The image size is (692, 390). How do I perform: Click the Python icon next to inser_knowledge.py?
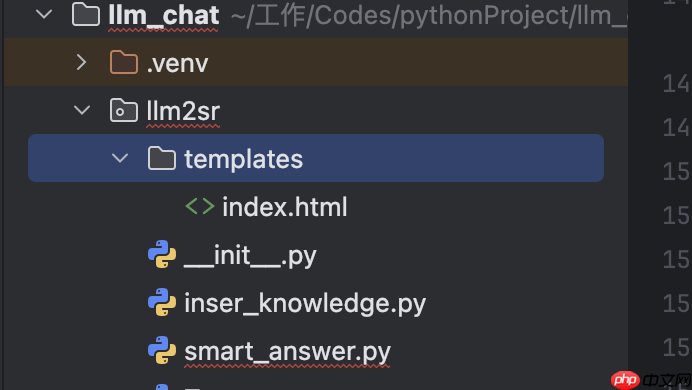click(x=162, y=302)
